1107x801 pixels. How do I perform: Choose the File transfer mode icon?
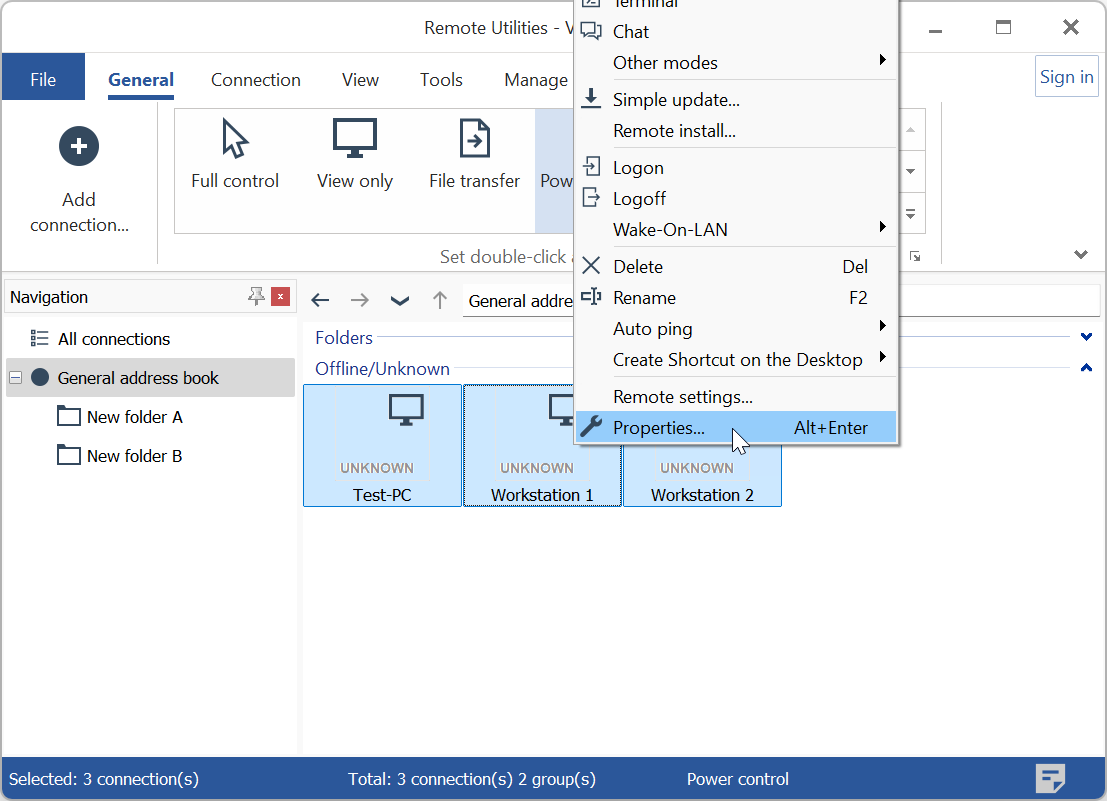click(x=474, y=139)
